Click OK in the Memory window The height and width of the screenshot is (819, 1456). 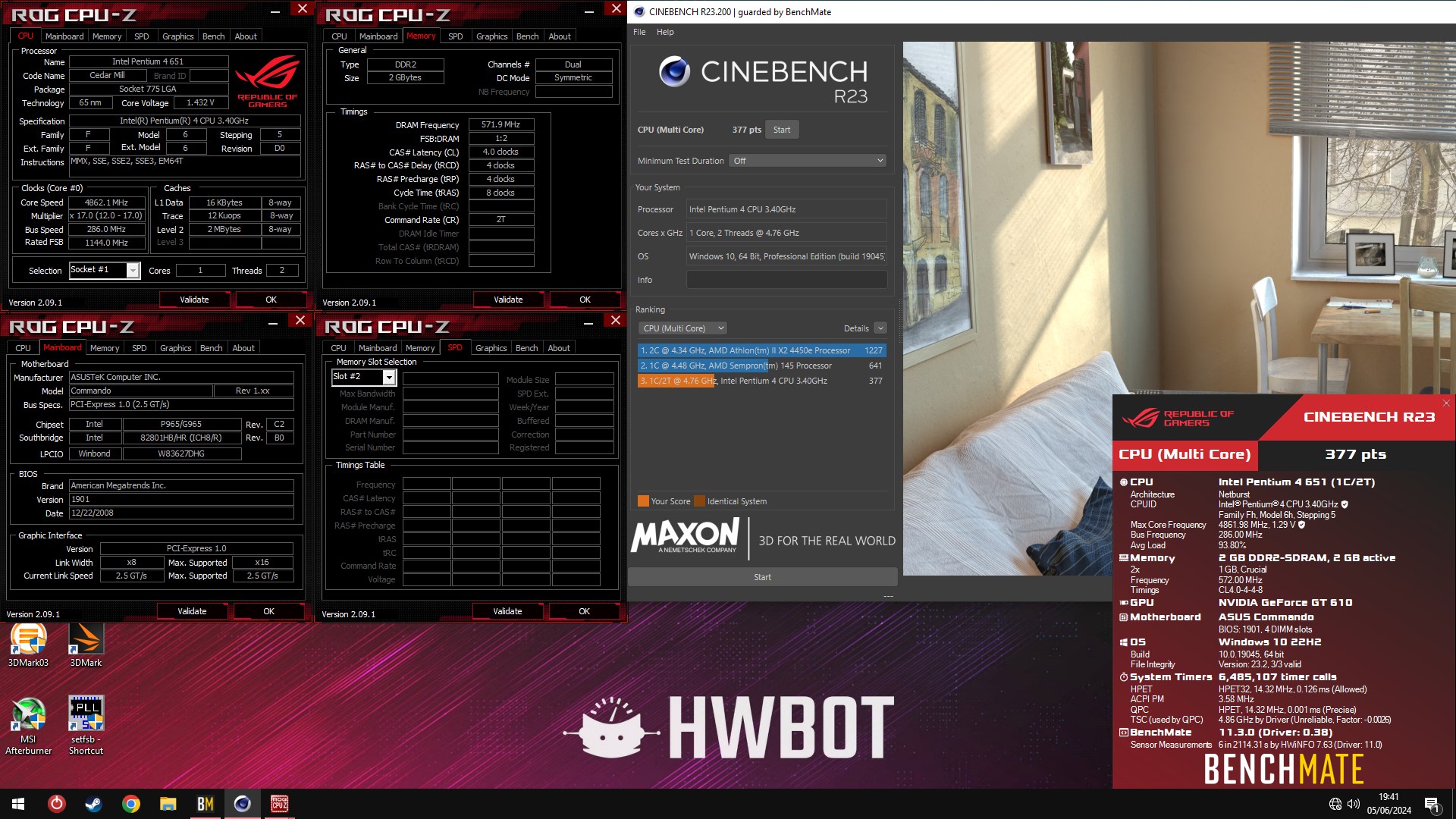pos(585,300)
